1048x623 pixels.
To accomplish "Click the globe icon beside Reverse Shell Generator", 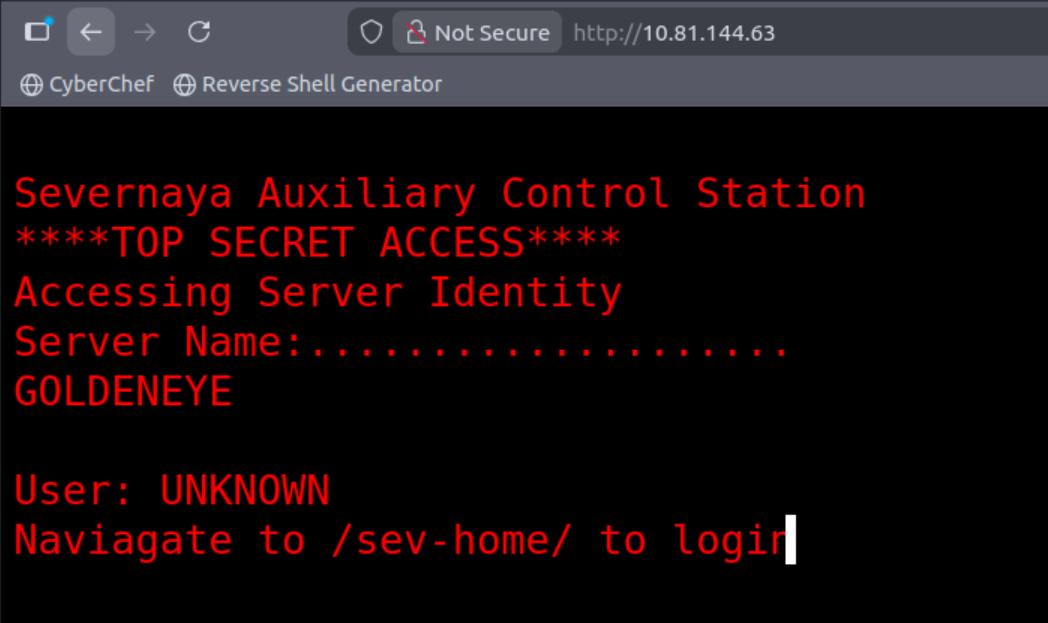I will pos(184,85).
